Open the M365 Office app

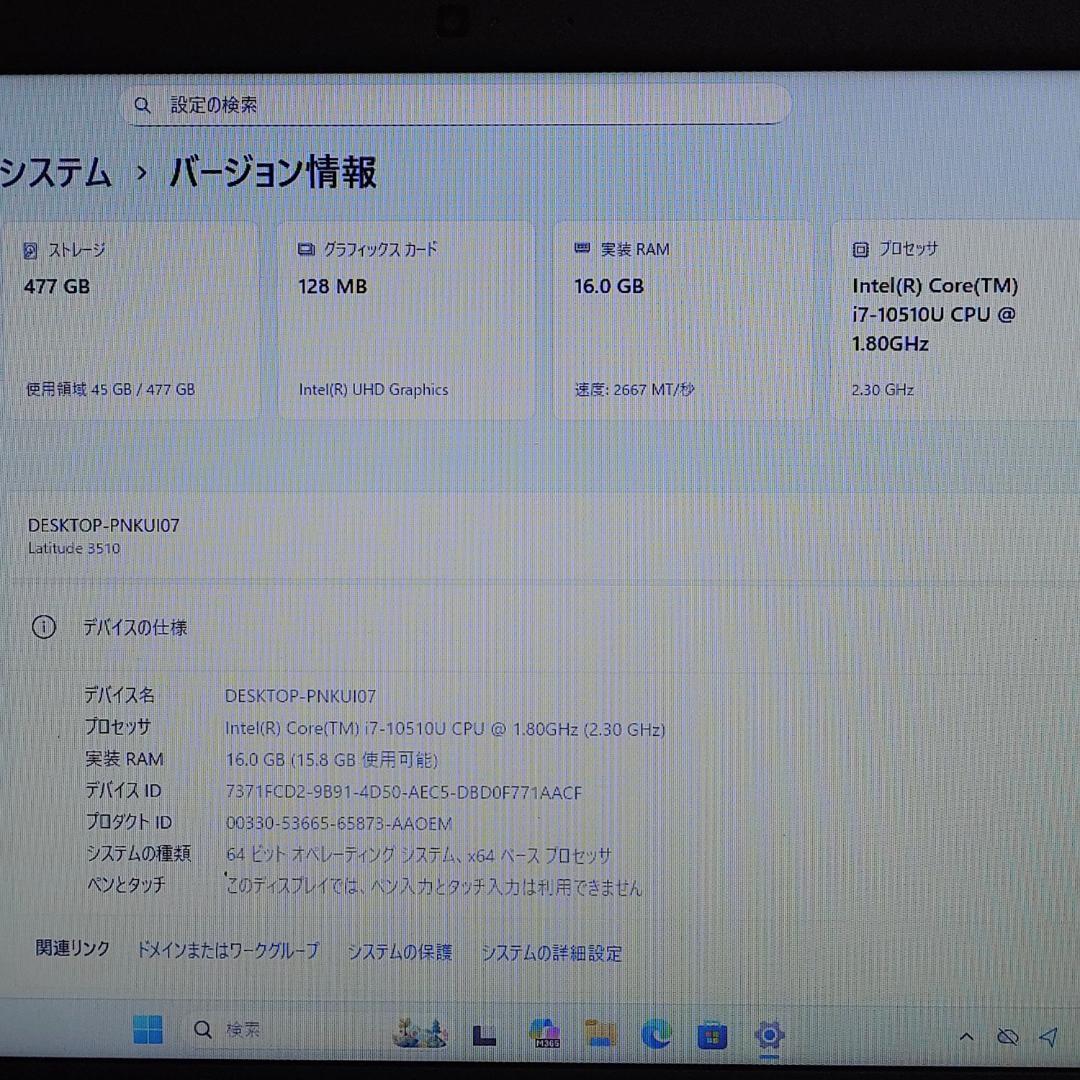click(x=543, y=1032)
